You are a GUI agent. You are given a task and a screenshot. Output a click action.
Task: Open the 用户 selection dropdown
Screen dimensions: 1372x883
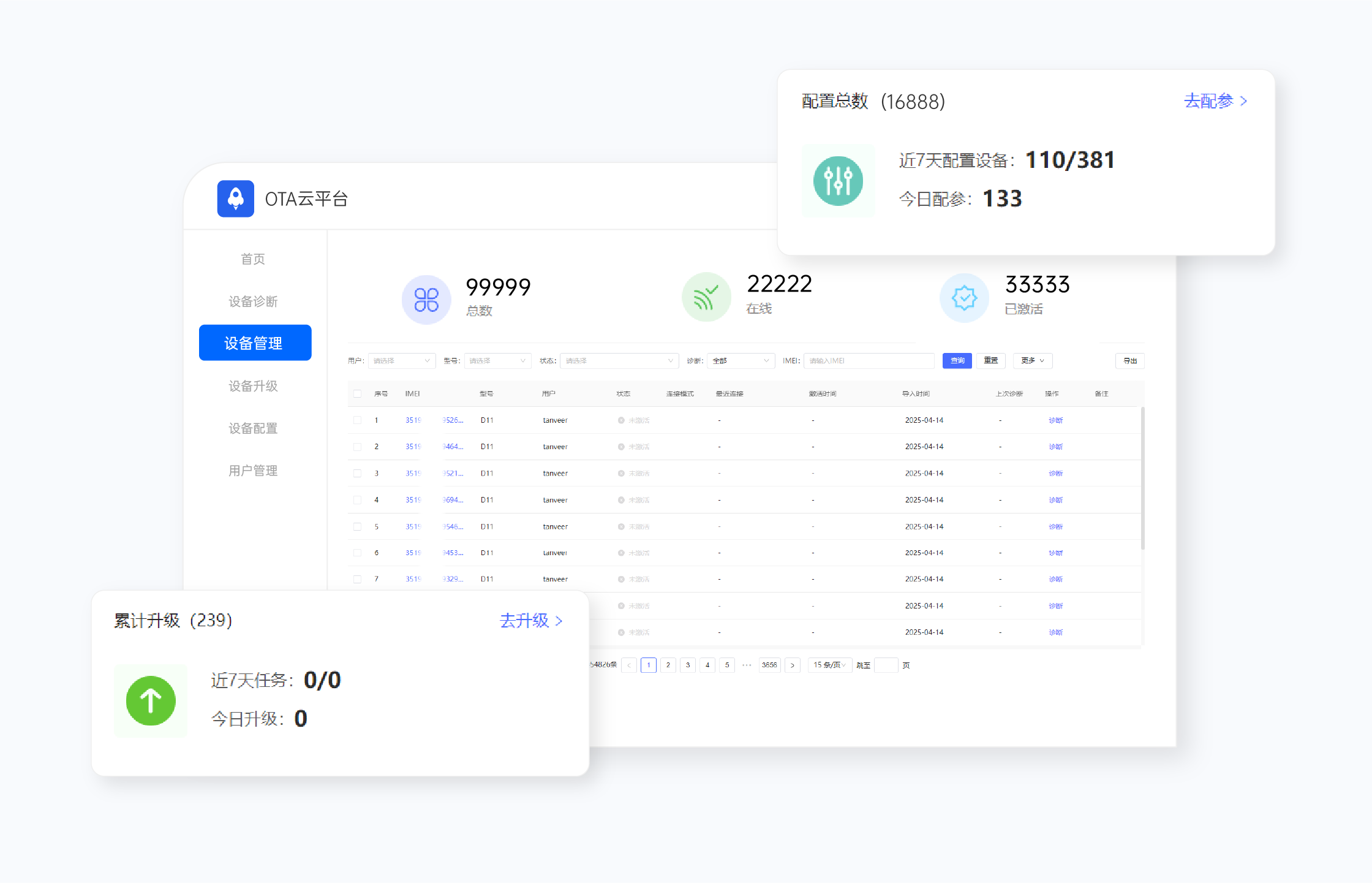[401, 361]
